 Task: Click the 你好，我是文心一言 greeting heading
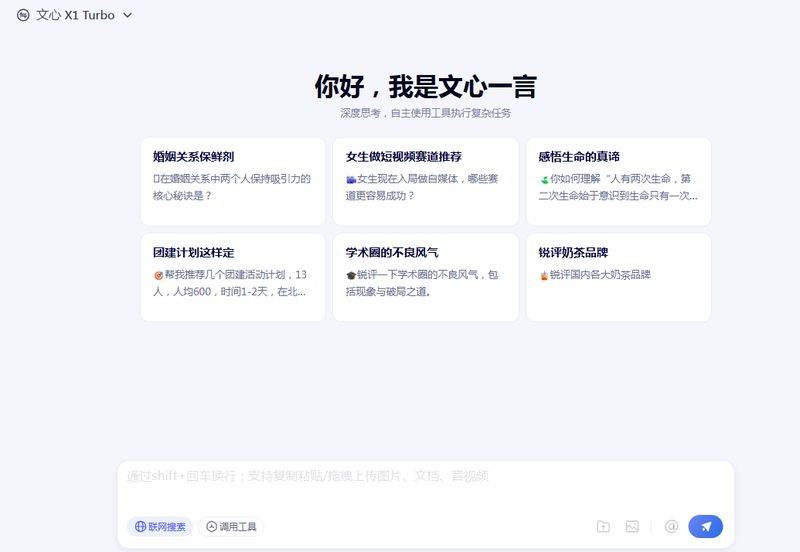coord(425,86)
